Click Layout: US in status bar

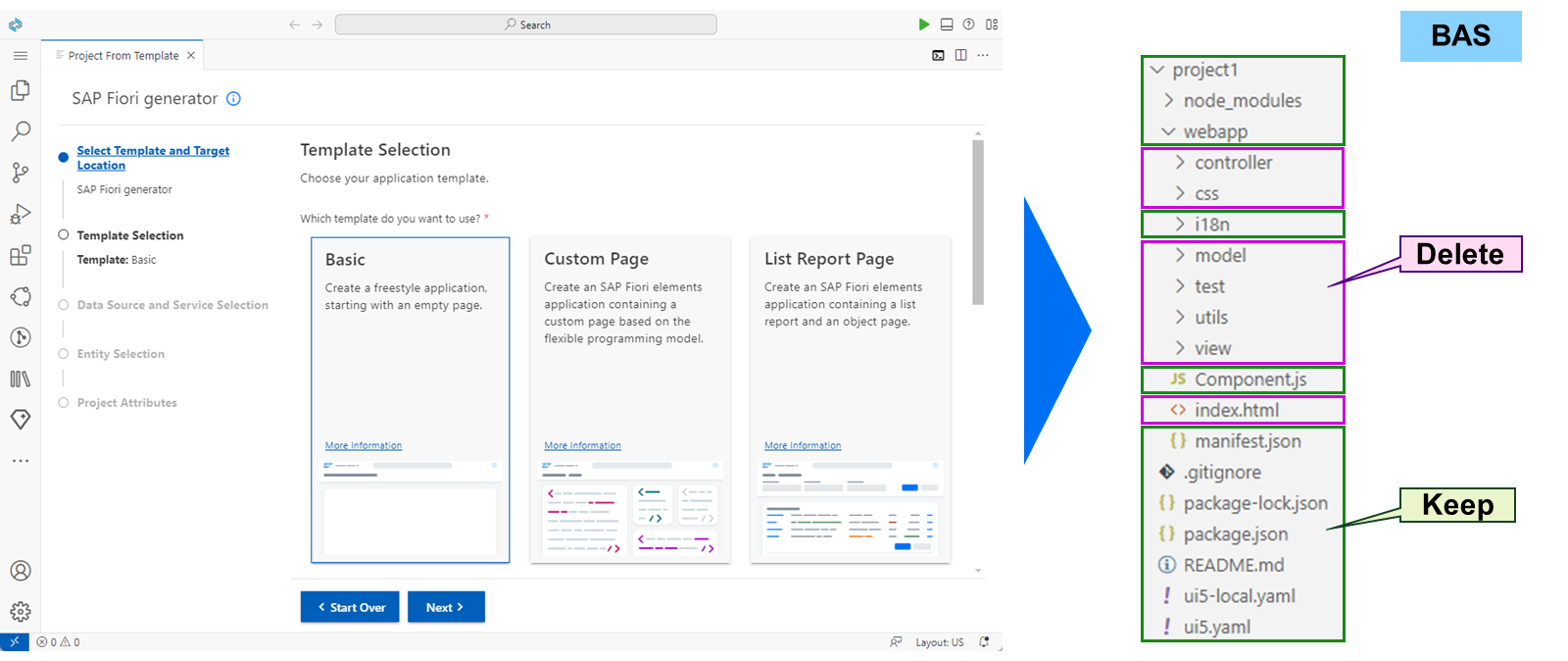940,642
